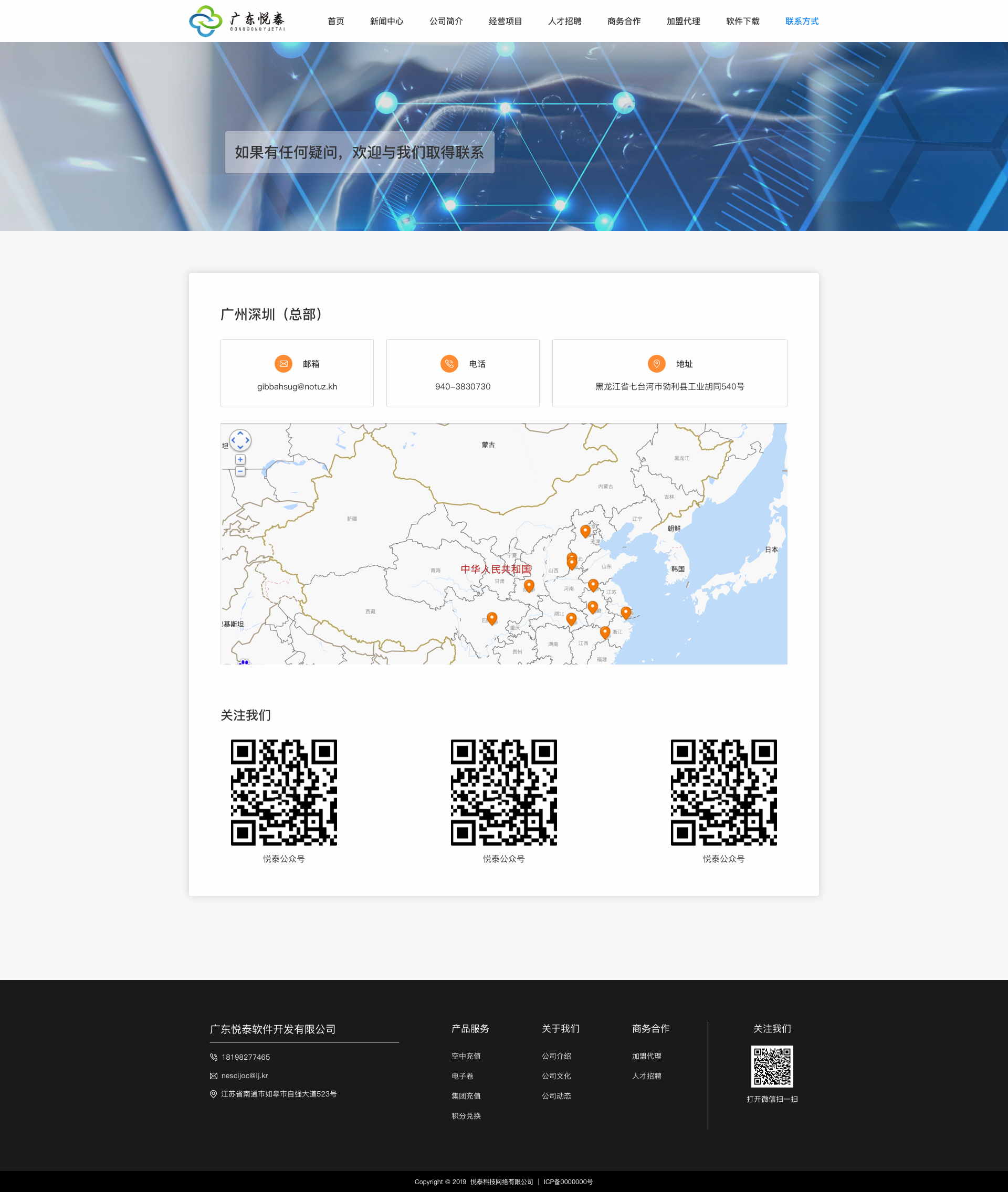Click the map zoom out minus button
This screenshot has height=1192, width=1008.
(240, 471)
